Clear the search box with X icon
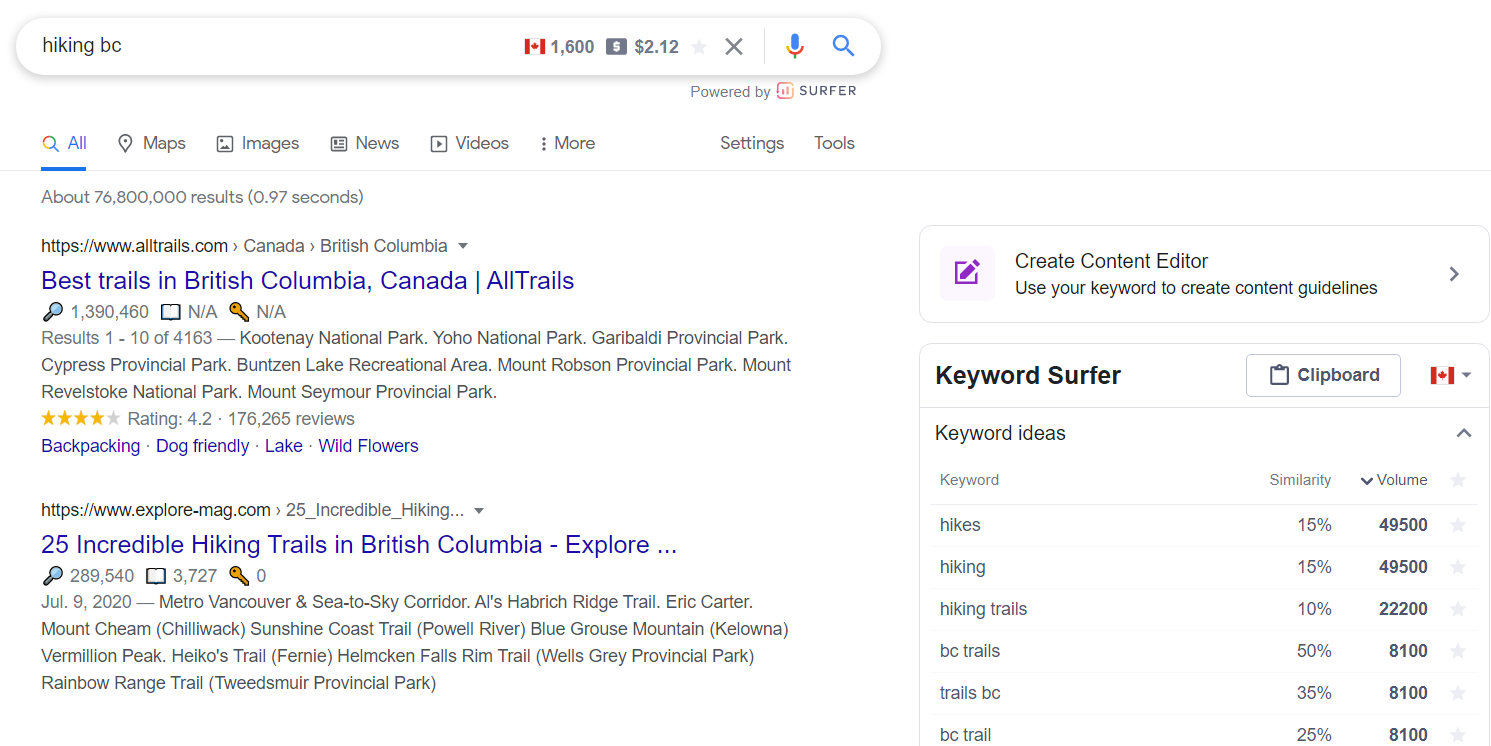The height and width of the screenshot is (746, 1491). (734, 47)
